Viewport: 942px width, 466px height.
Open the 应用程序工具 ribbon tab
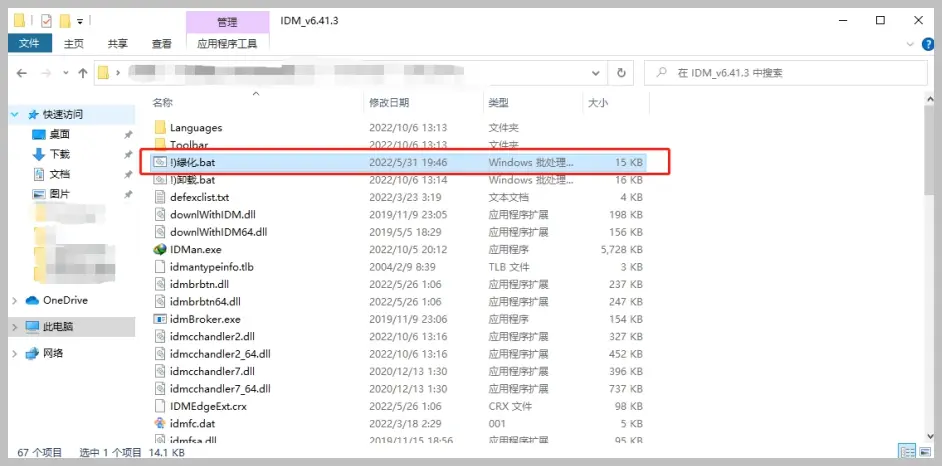click(x=227, y=43)
